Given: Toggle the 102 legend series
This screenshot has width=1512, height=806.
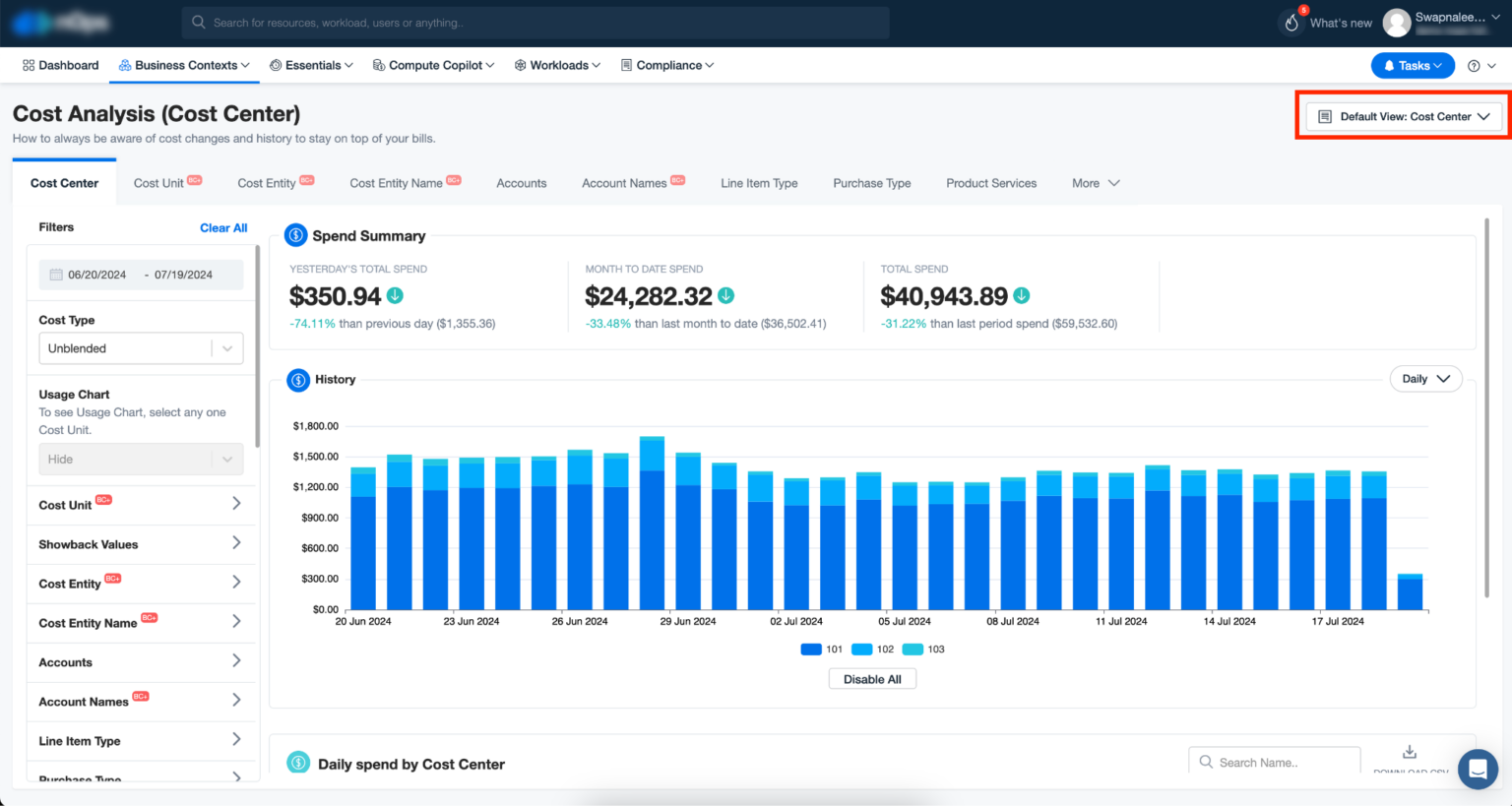Looking at the screenshot, I should pos(872,650).
